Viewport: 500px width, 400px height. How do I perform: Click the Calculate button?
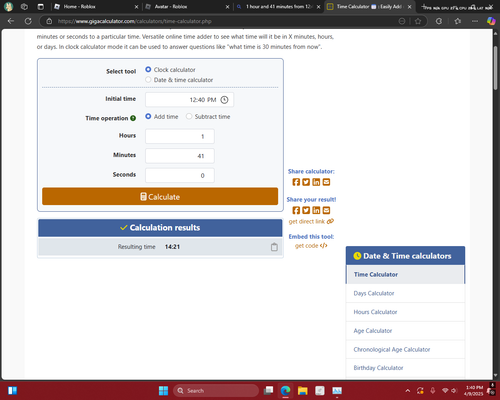click(x=160, y=196)
